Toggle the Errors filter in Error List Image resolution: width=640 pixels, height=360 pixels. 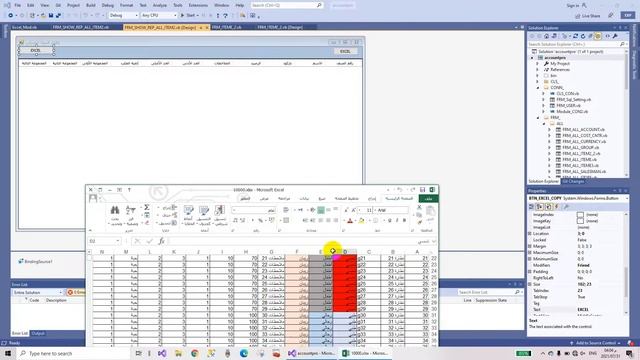[76, 292]
